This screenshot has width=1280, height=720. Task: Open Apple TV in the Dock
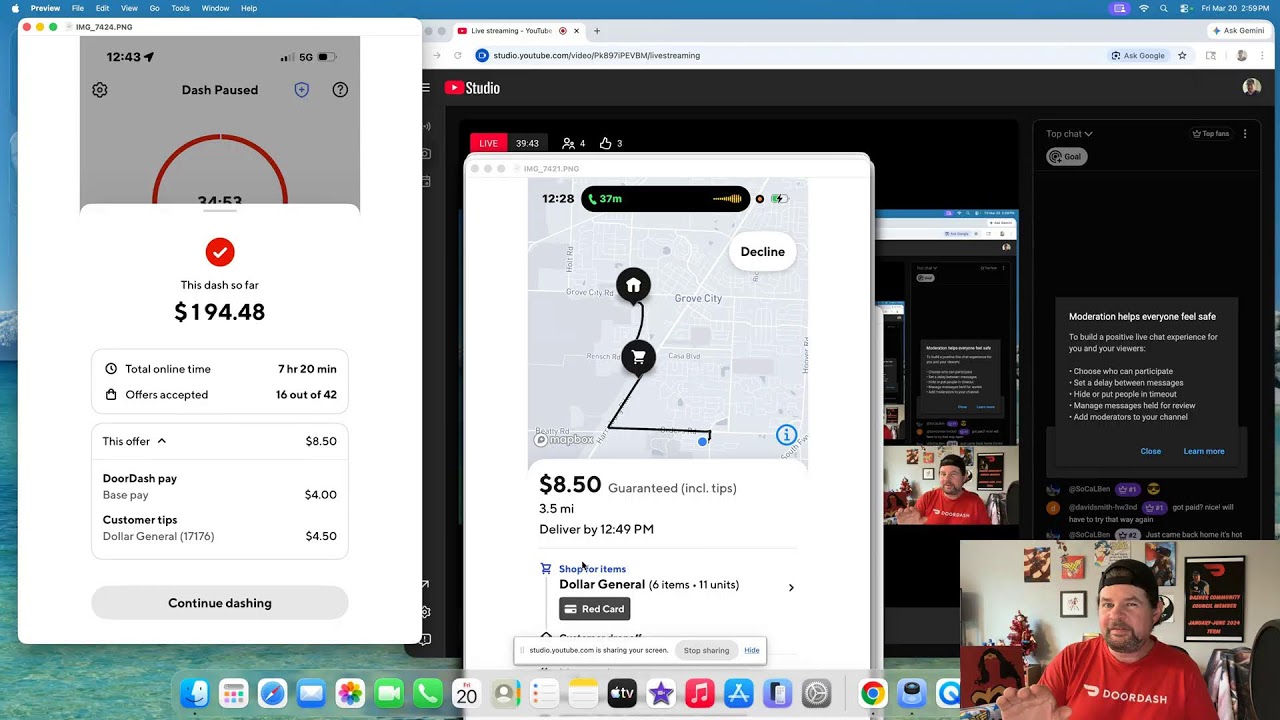coord(622,693)
